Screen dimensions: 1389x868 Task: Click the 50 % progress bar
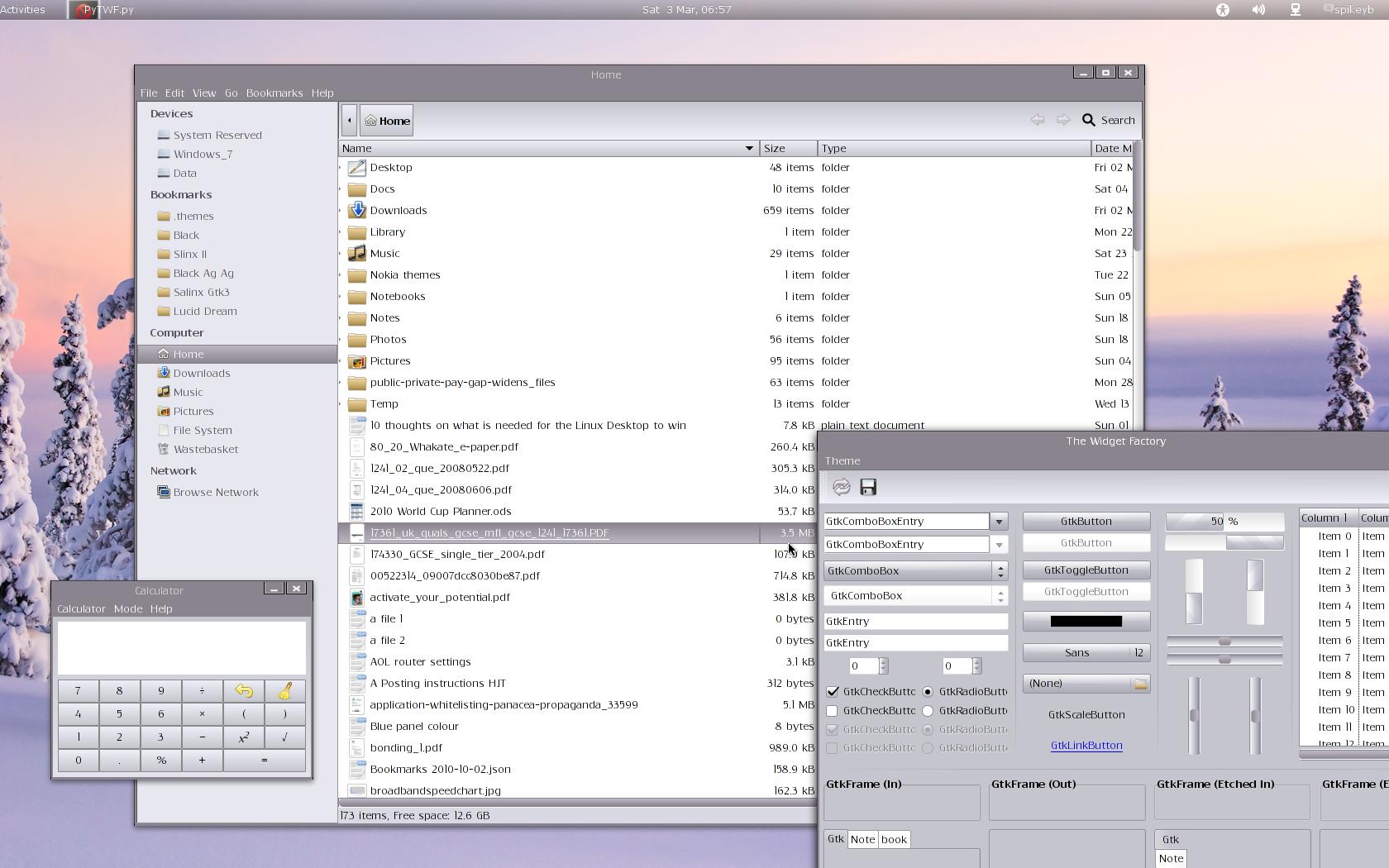point(1224,521)
